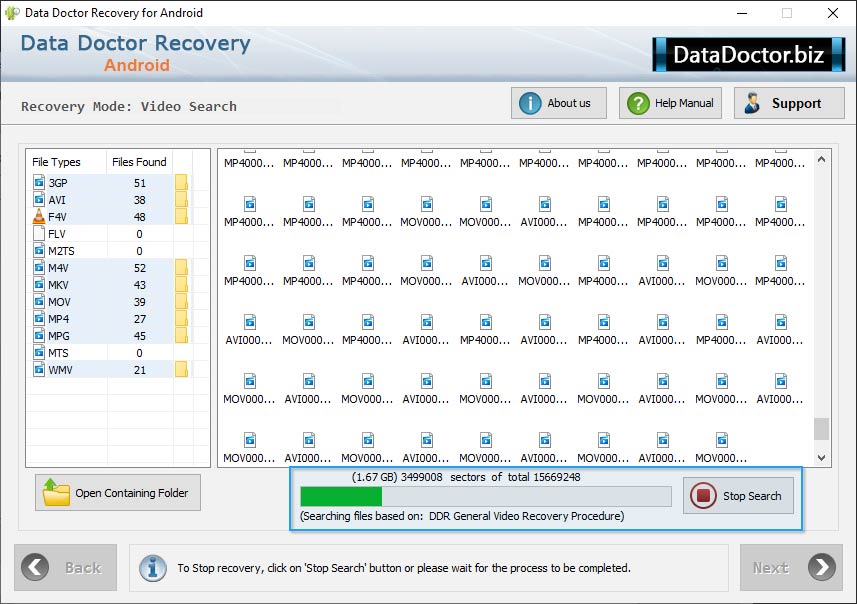Click the file list scrollbar thumb
This screenshot has height=604, width=857.
tap(821, 429)
